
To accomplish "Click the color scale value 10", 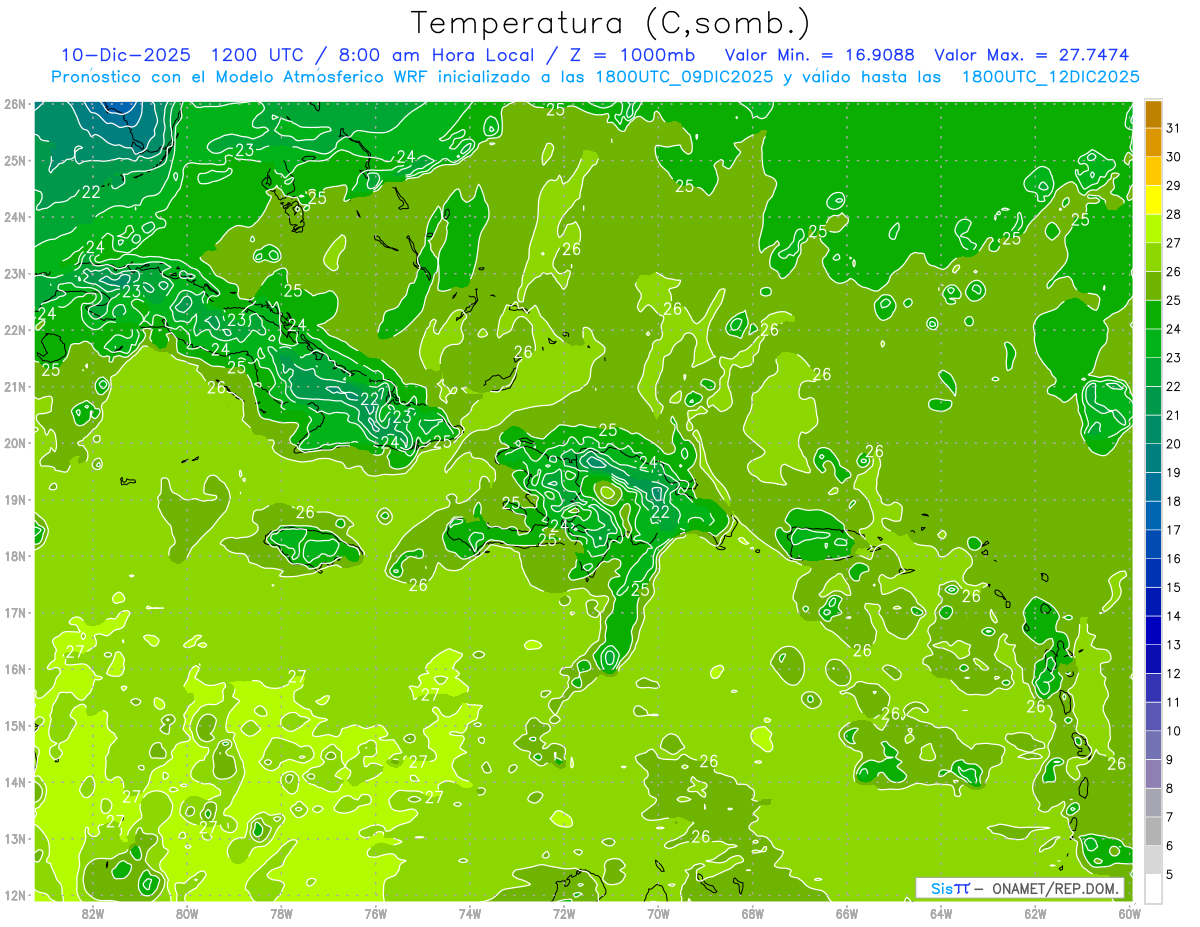I will tap(1173, 731).
